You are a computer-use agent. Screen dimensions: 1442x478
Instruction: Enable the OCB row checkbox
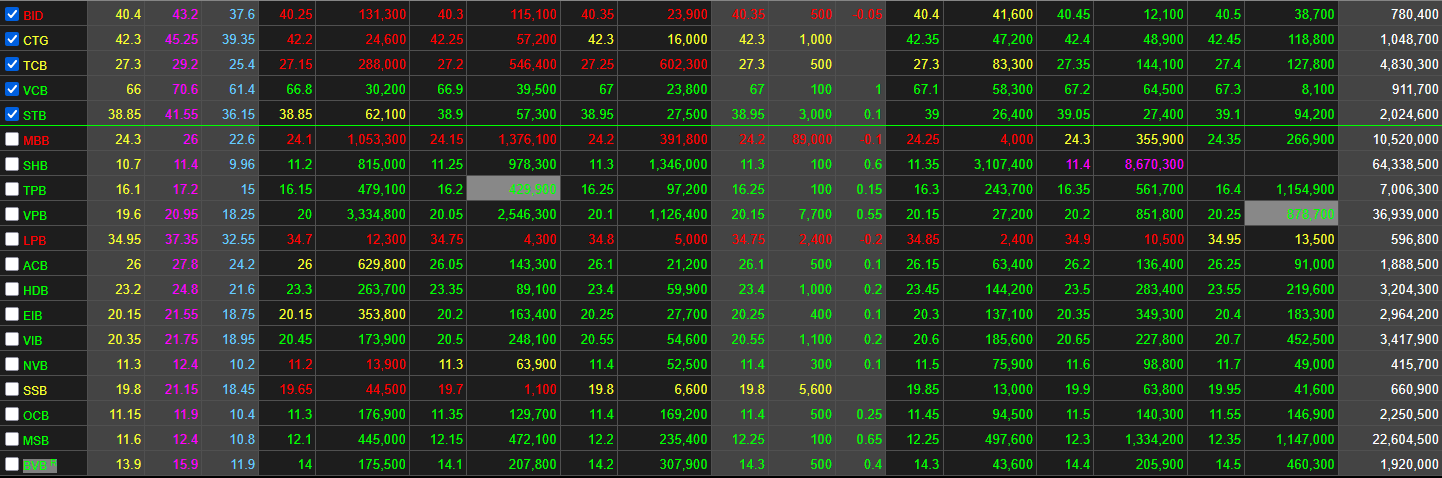tap(12, 414)
